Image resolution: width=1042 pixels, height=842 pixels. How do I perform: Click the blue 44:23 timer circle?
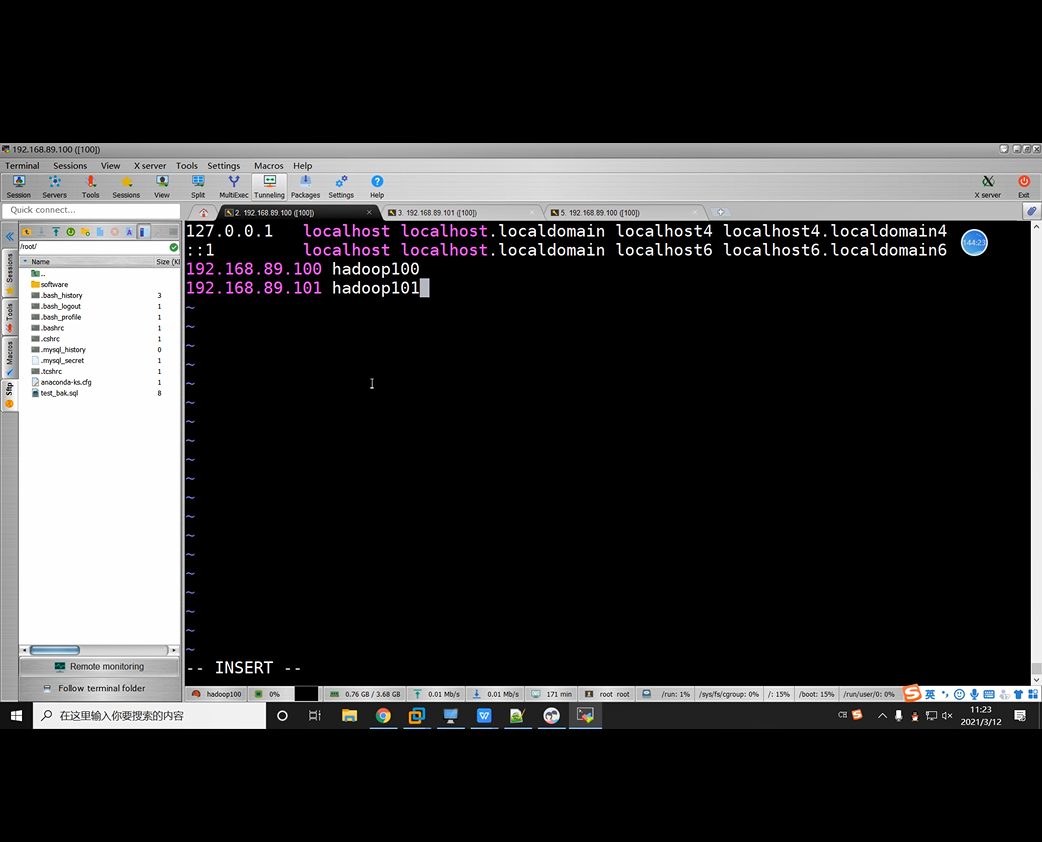click(x=974, y=243)
